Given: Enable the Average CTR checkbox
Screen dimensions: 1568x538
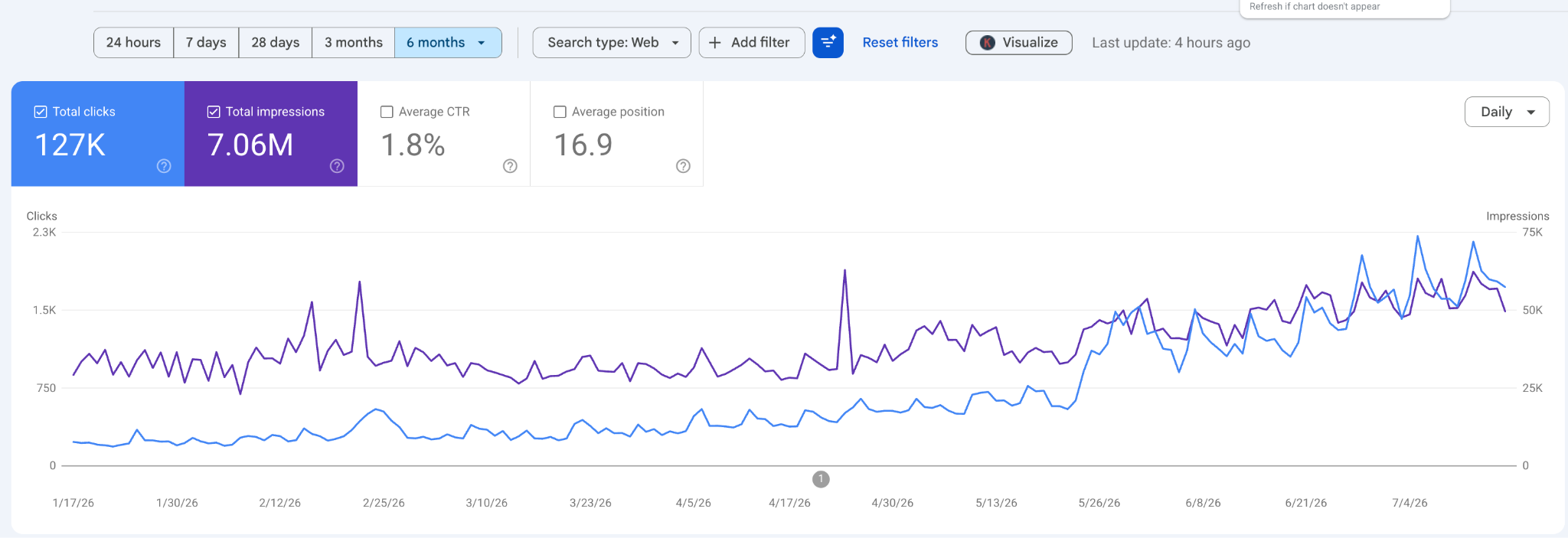Looking at the screenshot, I should coord(387,112).
